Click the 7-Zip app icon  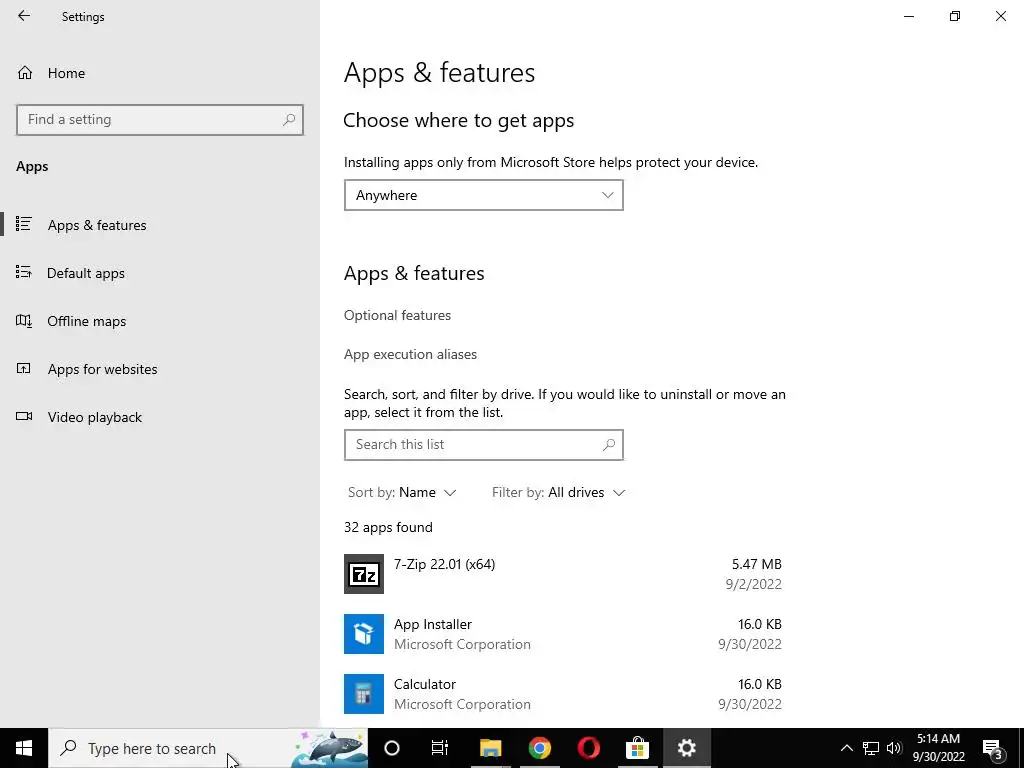click(x=364, y=574)
